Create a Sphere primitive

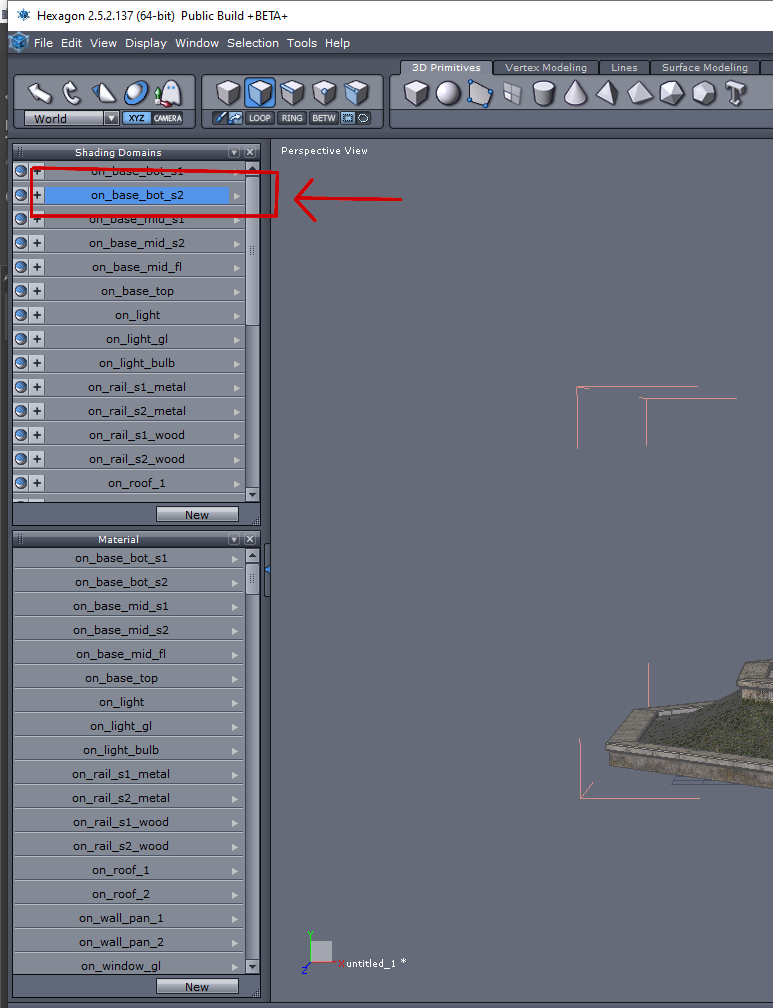tap(448, 93)
